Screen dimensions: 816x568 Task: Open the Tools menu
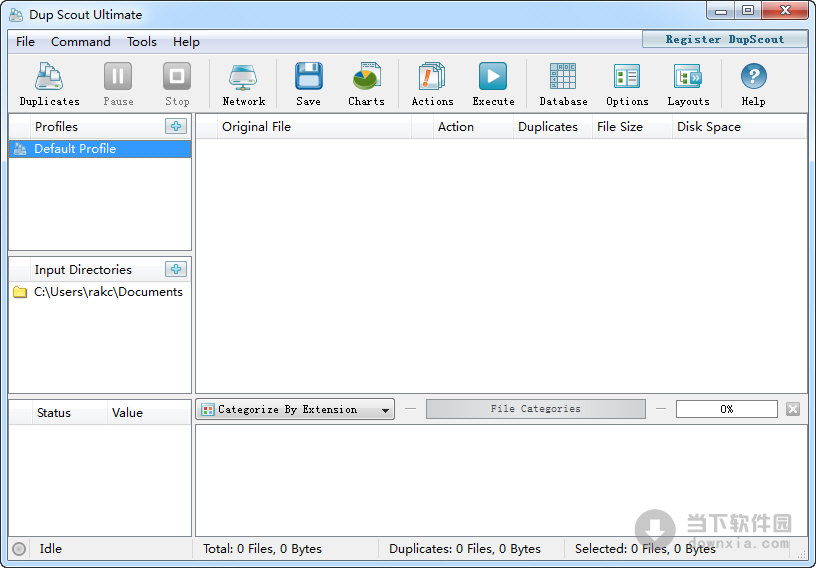click(142, 42)
